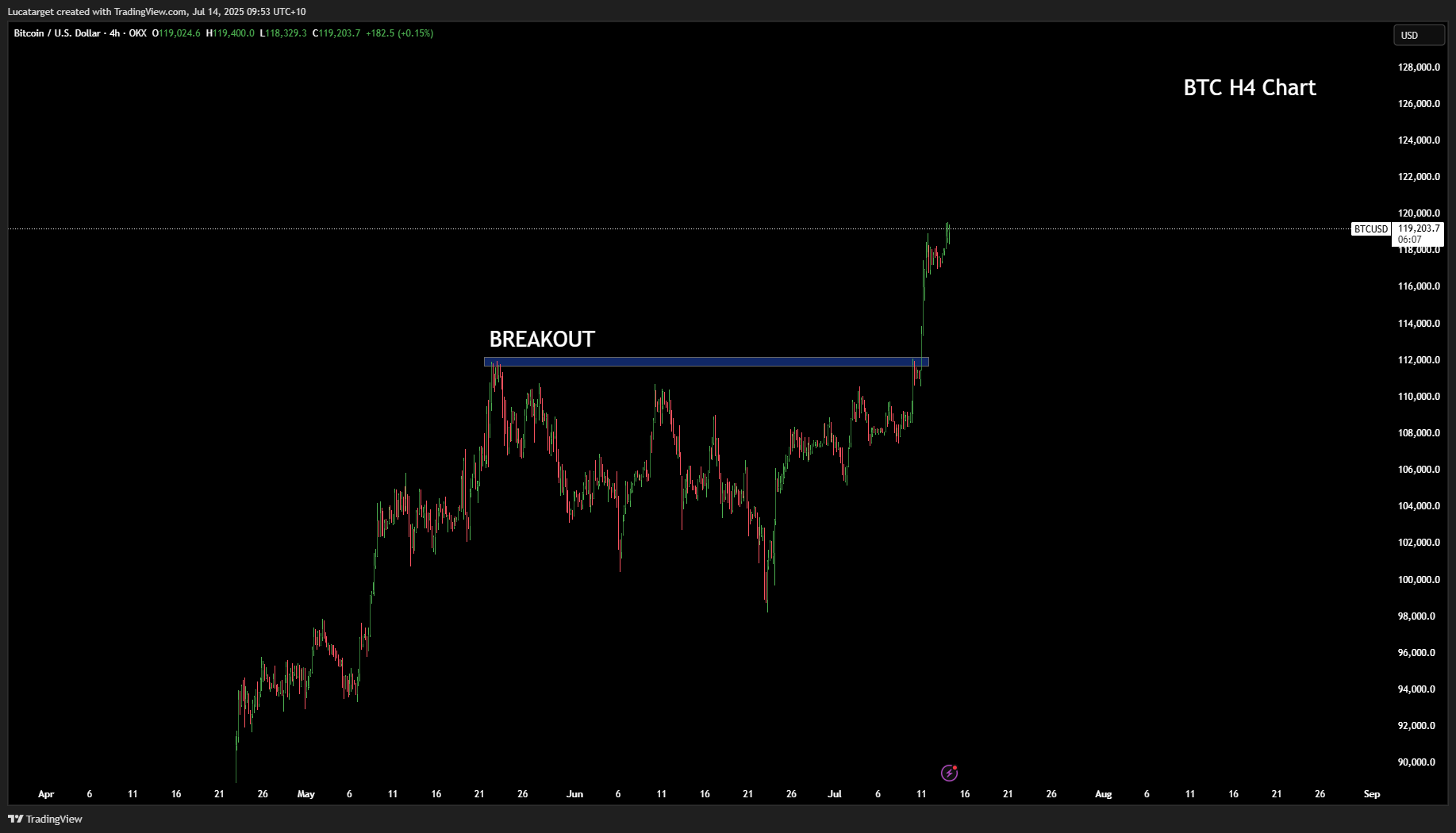Click the TradingView logo at bottom left
The image size is (1456, 833).
coord(45,819)
